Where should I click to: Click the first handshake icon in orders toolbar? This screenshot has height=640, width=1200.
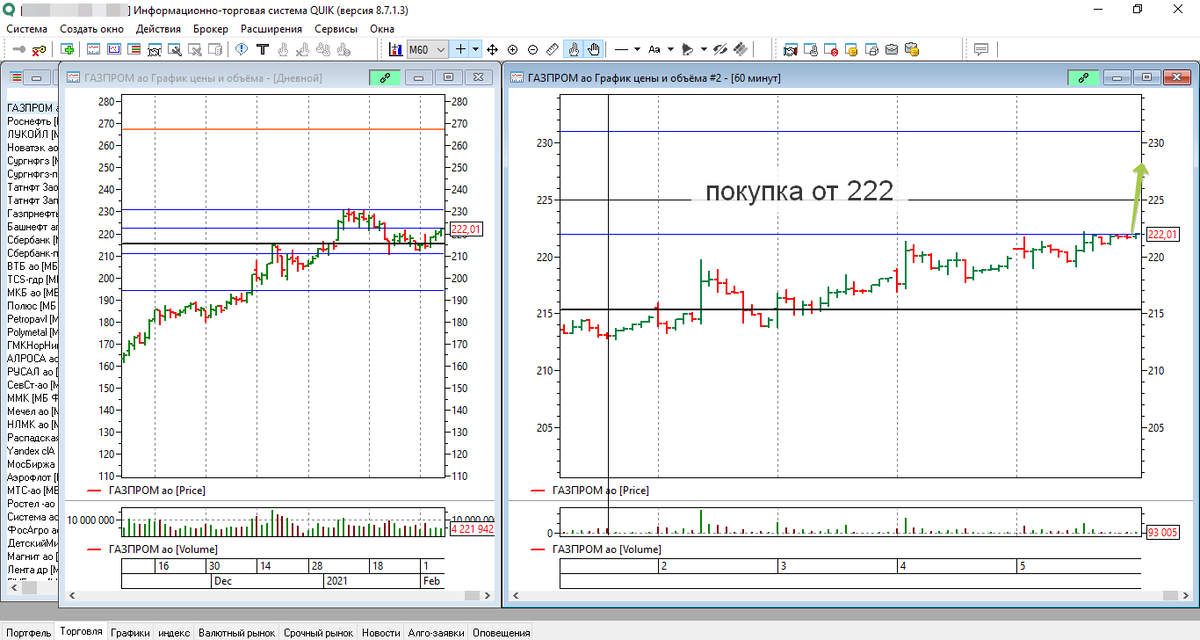coord(790,49)
